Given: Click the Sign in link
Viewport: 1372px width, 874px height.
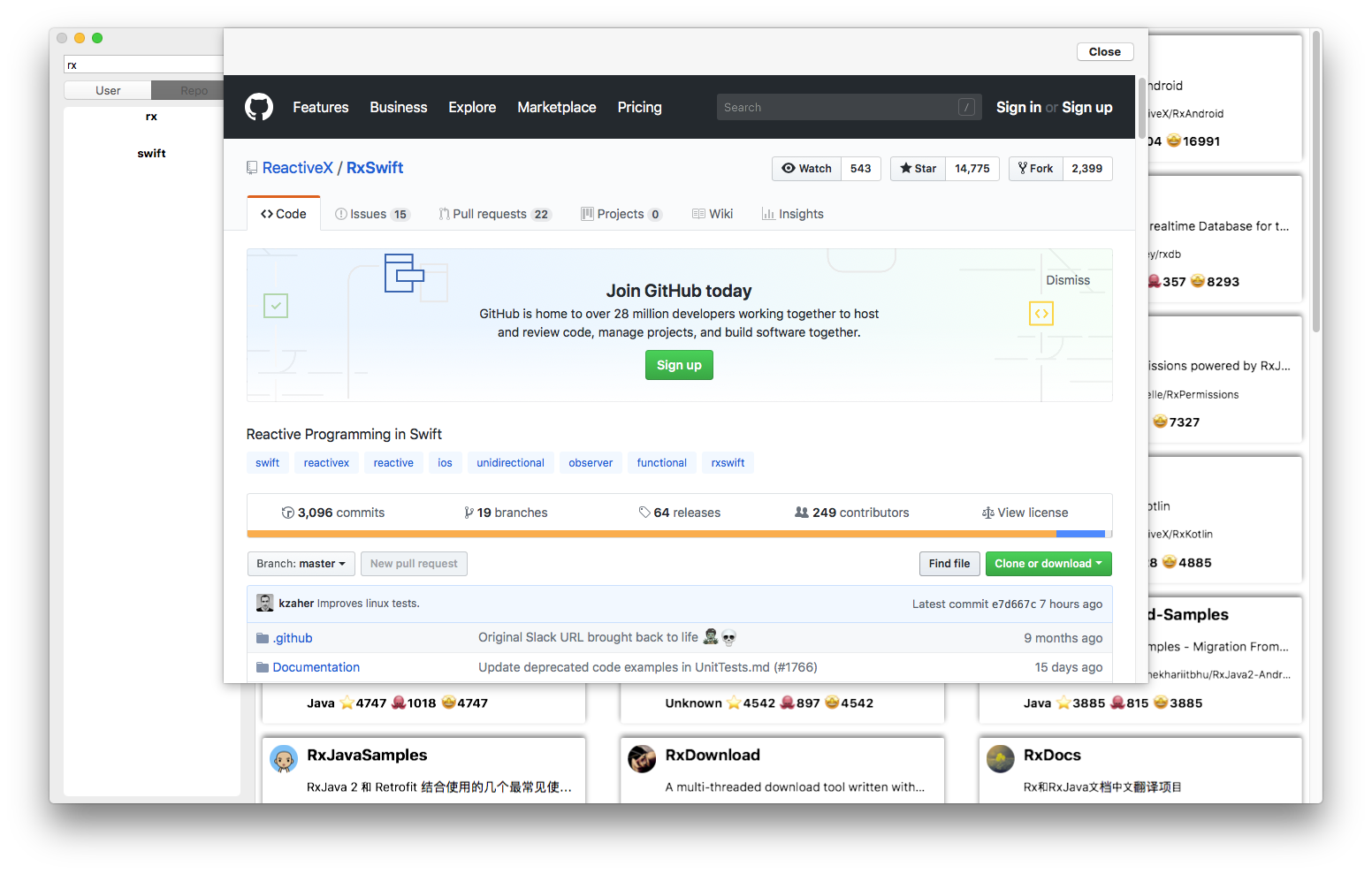Looking at the screenshot, I should [x=1018, y=107].
